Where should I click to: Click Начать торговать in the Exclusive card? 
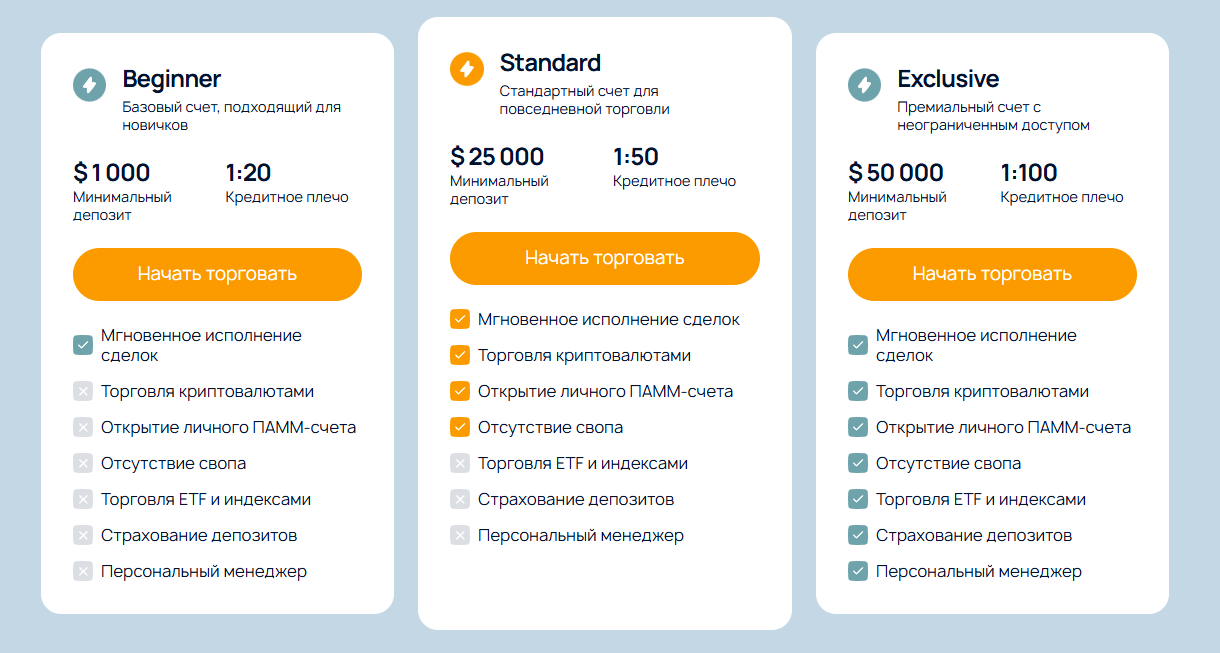coord(992,274)
